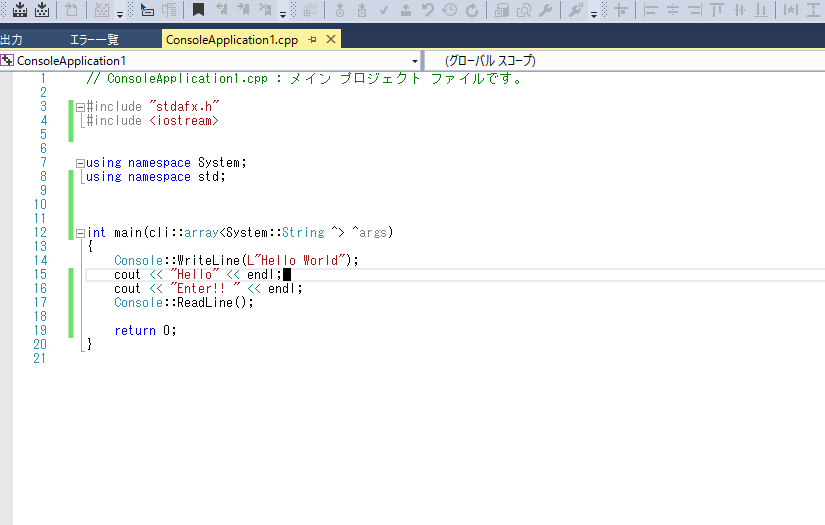Click the closing brace on line 20
The width and height of the screenshot is (825, 525).
(89, 344)
